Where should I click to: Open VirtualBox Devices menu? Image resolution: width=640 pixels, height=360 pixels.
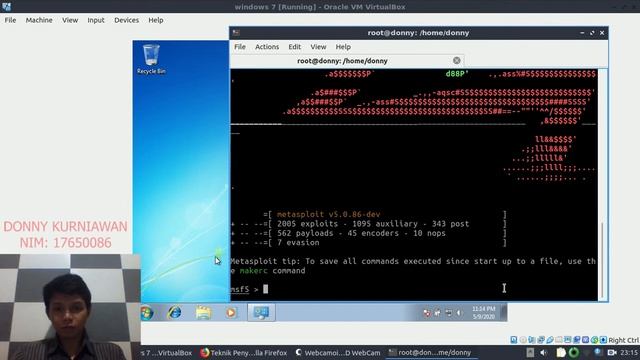pos(126,20)
